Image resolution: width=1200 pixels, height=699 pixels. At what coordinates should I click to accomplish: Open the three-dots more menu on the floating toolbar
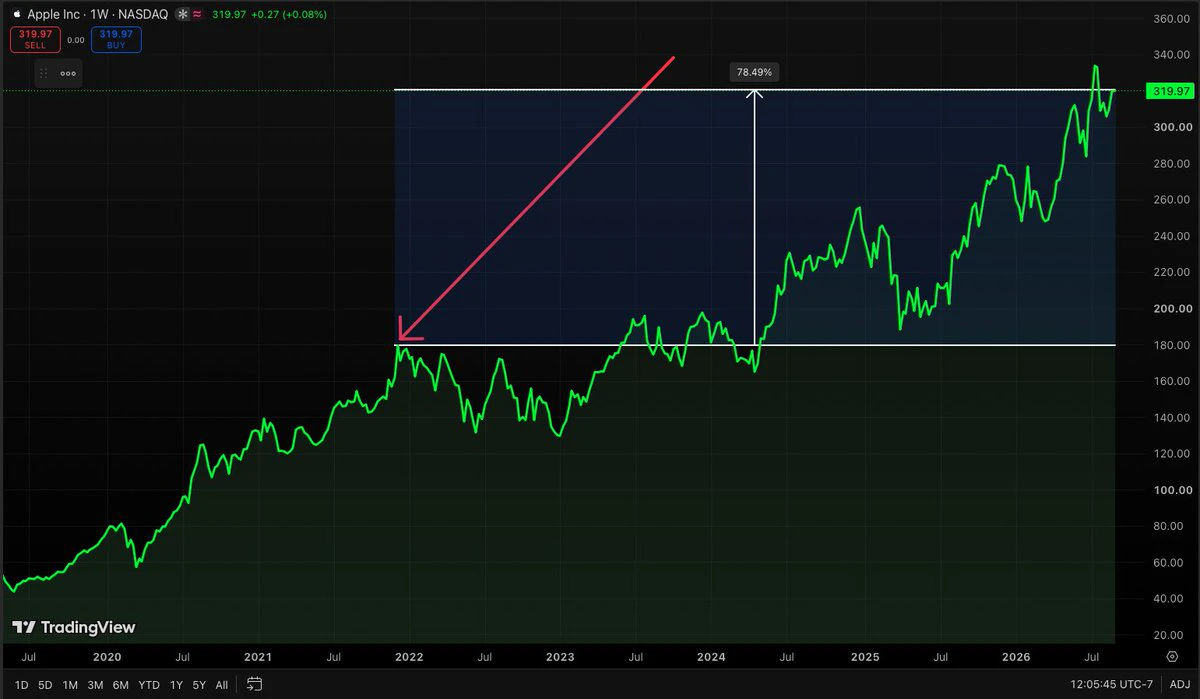click(68, 73)
